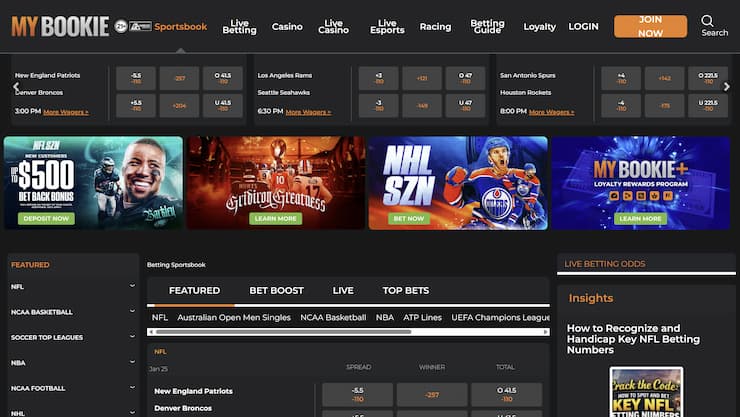Open Betting Guide menu item
Image resolution: width=740 pixels, height=417 pixels.
click(487, 26)
